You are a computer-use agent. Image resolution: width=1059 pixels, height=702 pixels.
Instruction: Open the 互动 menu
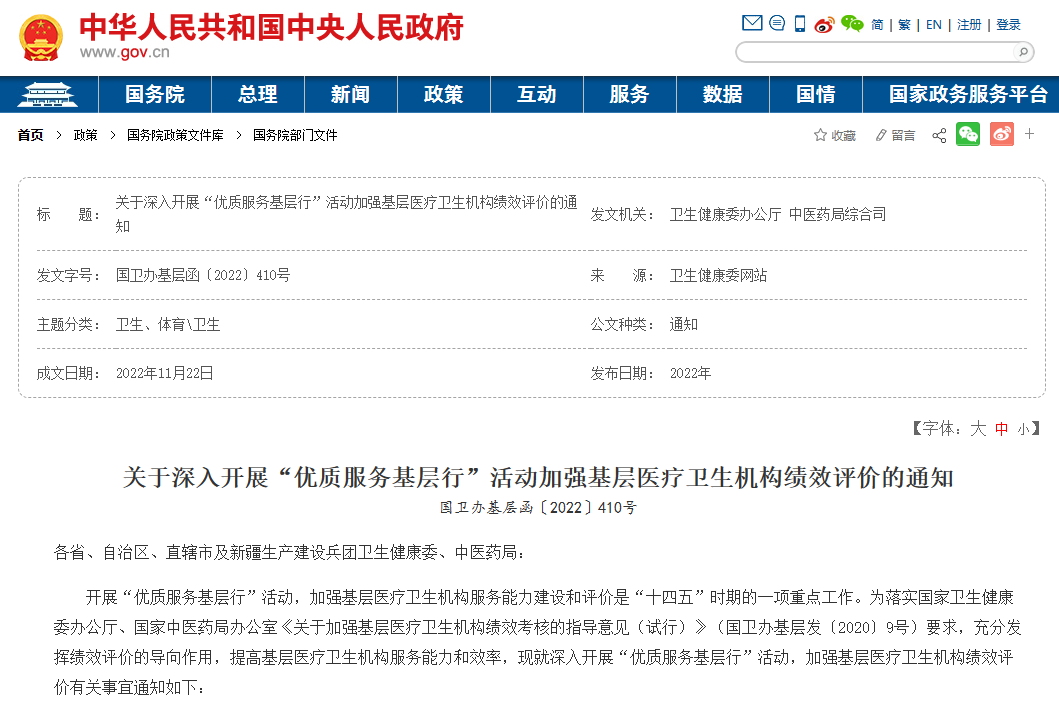coord(536,95)
